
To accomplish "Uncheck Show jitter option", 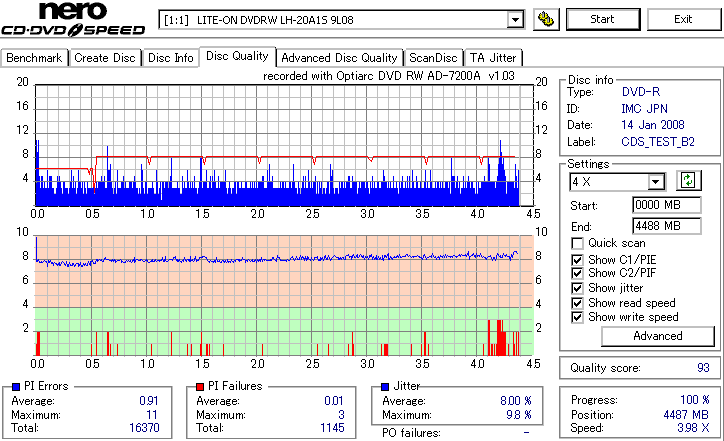I will click(577, 288).
